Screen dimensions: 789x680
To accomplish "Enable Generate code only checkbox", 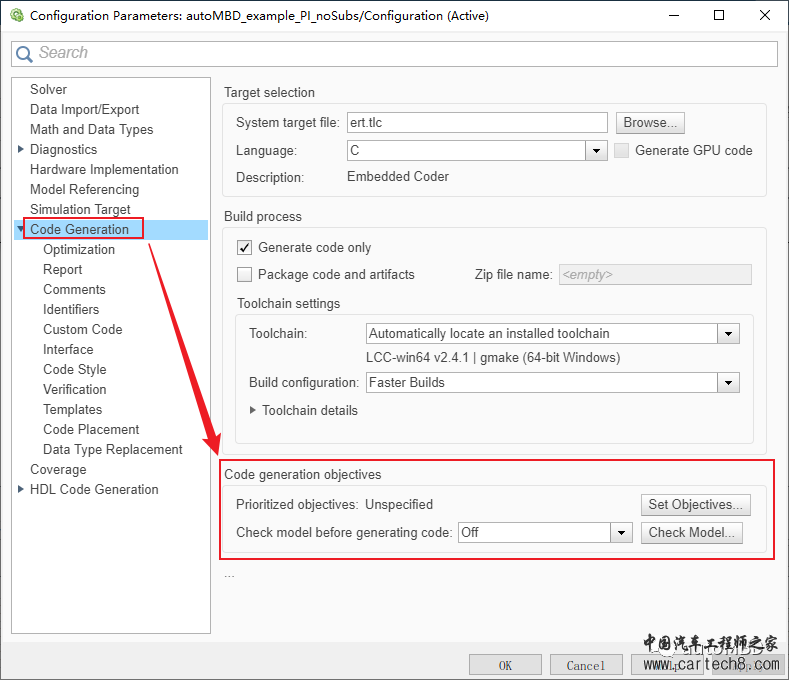I will pos(244,248).
